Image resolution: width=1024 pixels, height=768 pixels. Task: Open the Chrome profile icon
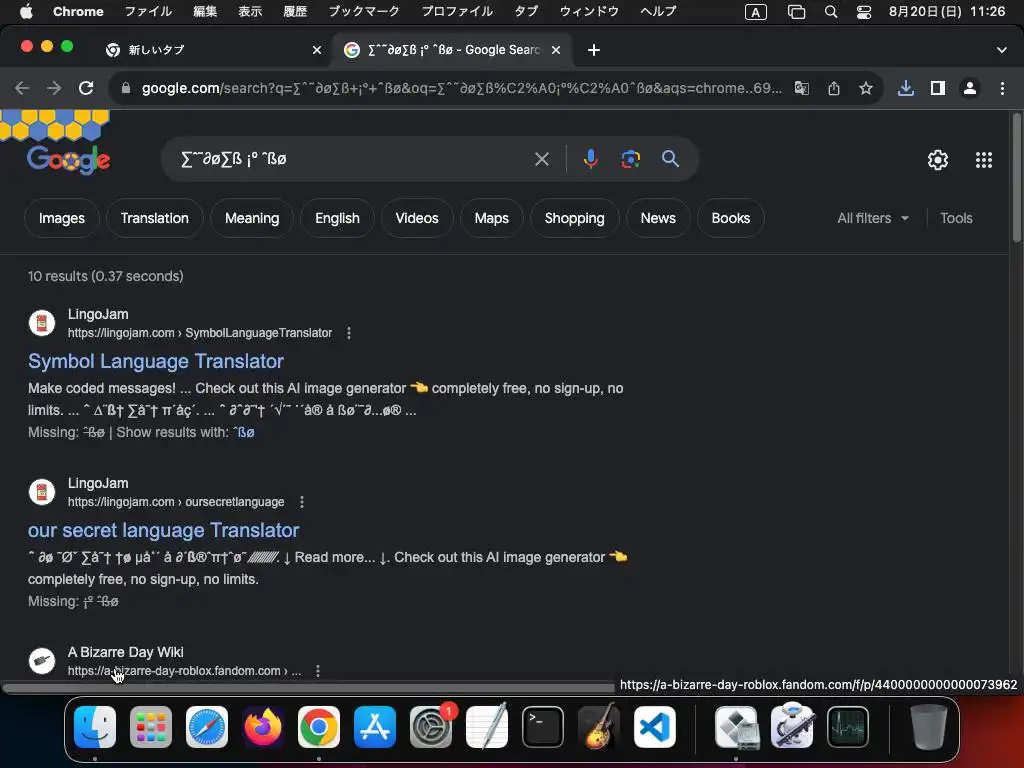pos(970,88)
